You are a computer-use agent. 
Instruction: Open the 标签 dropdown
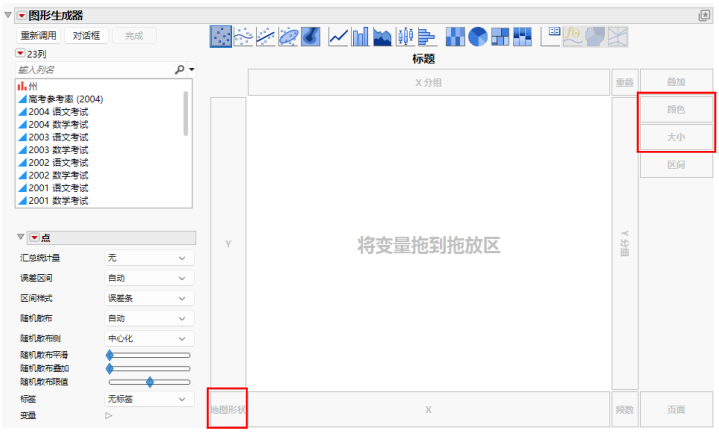tap(149, 399)
